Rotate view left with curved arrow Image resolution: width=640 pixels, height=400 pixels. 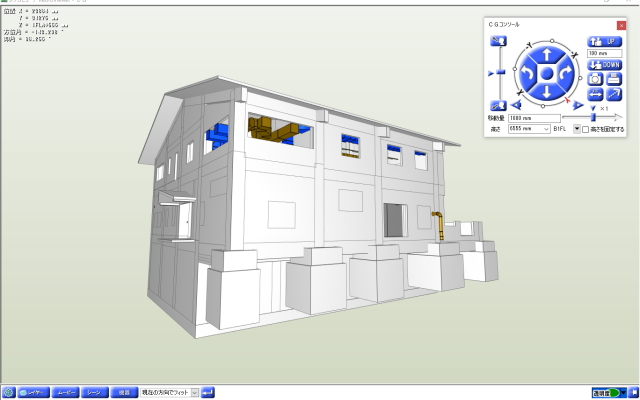(524, 74)
